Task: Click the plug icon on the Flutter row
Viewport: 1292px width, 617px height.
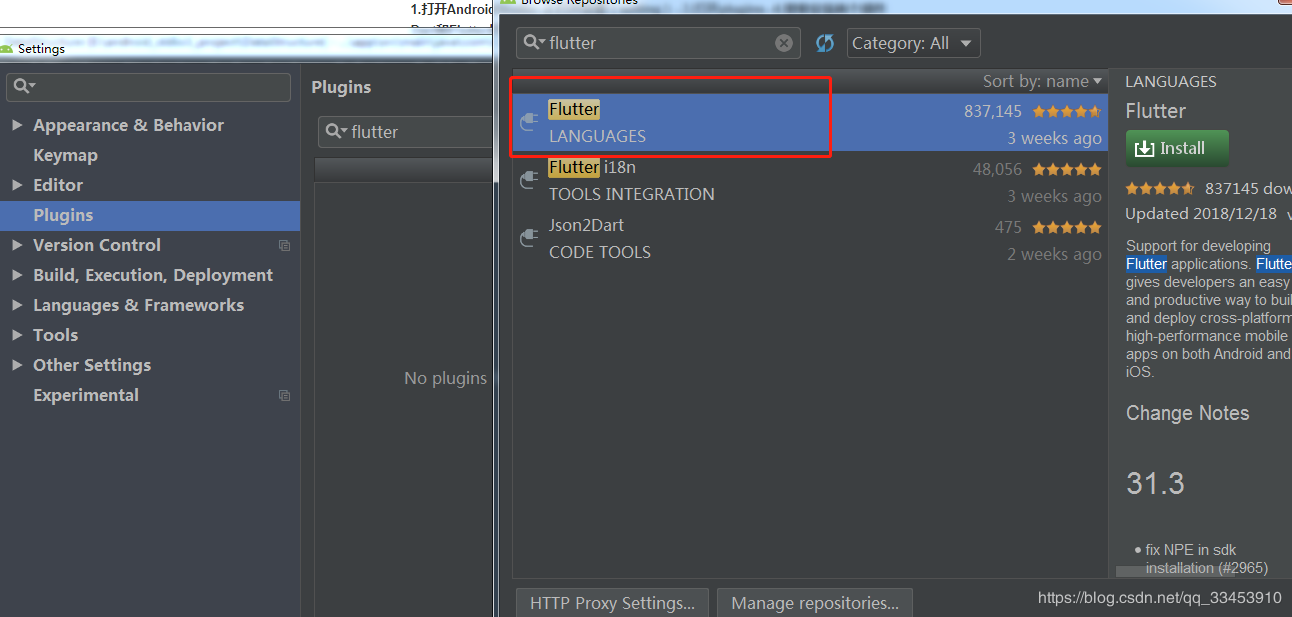Action: (x=530, y=122)
